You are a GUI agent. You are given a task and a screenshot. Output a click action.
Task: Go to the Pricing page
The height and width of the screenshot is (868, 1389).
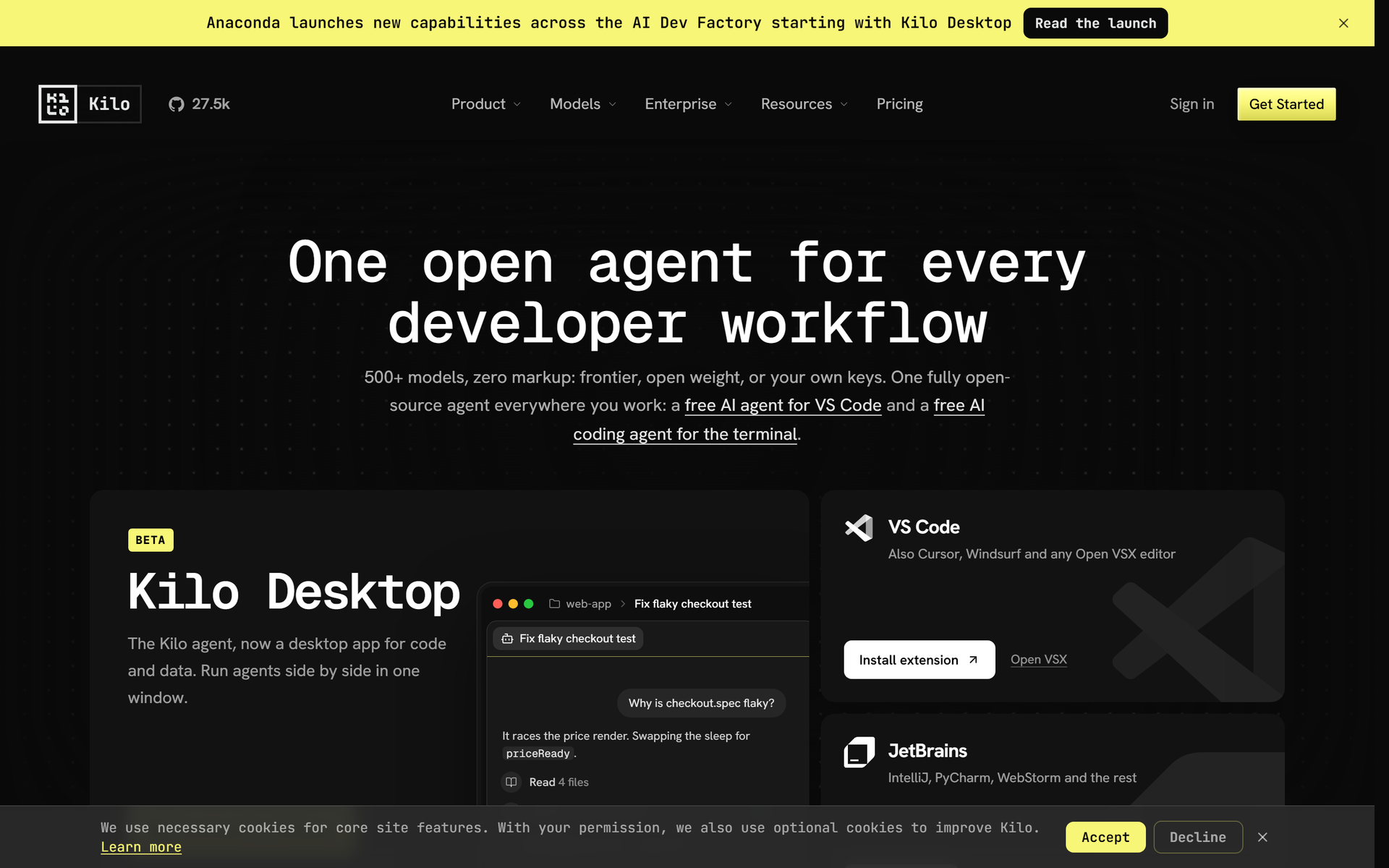tap(899, 104)
